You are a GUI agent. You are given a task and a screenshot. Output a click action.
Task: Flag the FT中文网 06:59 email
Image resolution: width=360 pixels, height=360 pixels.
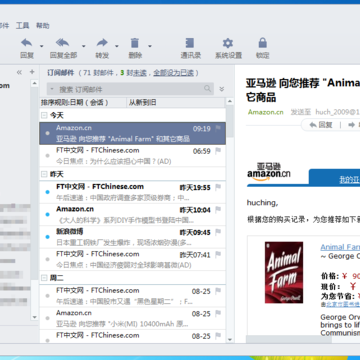tap(218, 151)
